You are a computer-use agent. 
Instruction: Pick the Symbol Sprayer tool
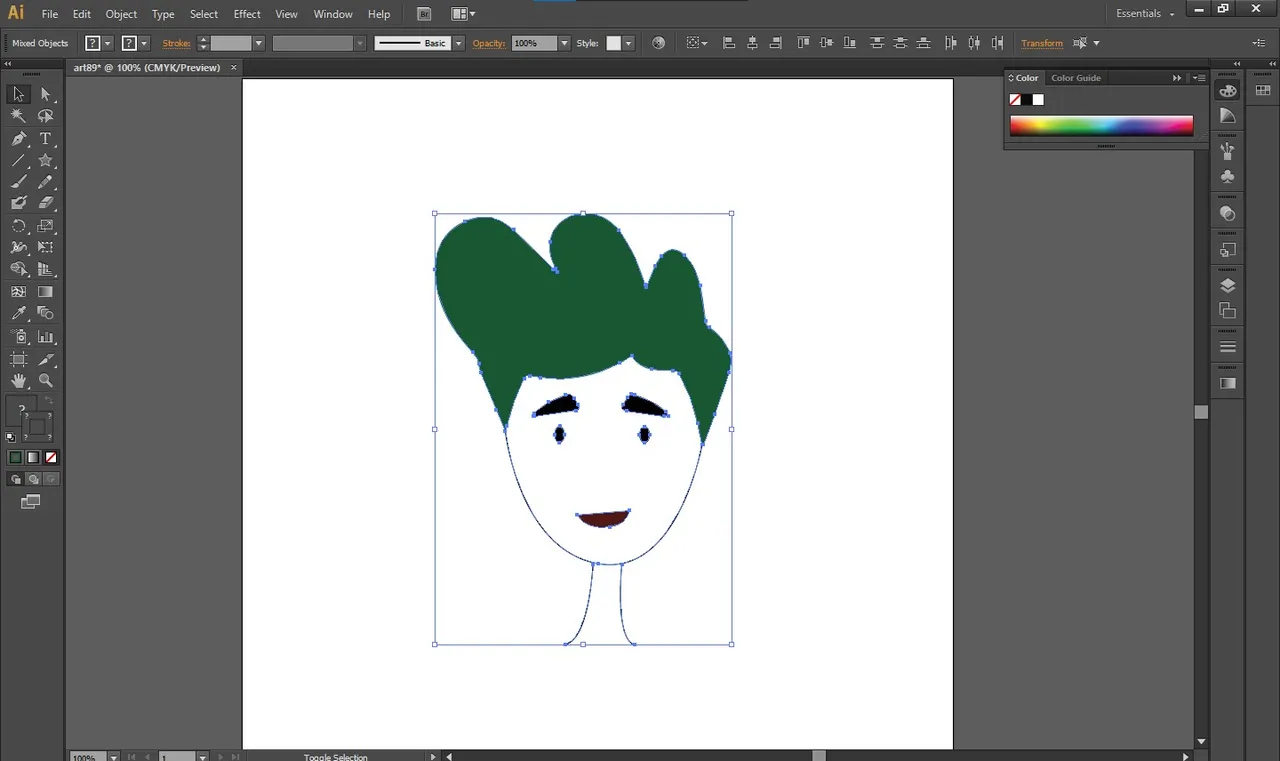pyautogui.click(x=18, y=337)
